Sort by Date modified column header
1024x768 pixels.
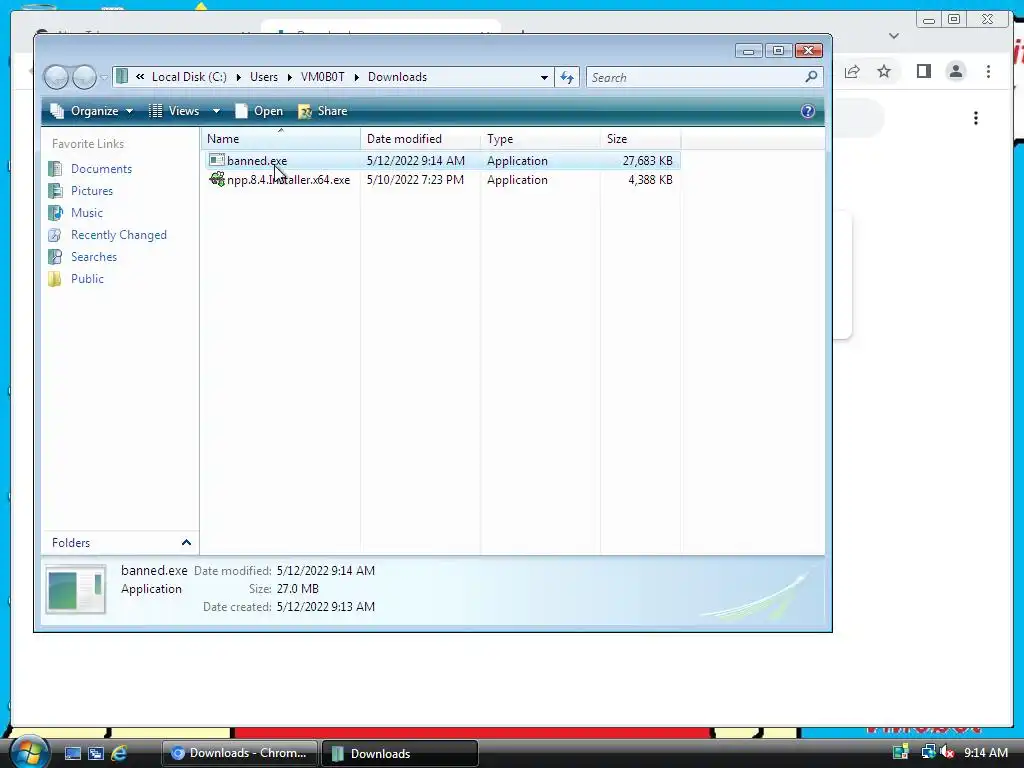click(421, 138)
